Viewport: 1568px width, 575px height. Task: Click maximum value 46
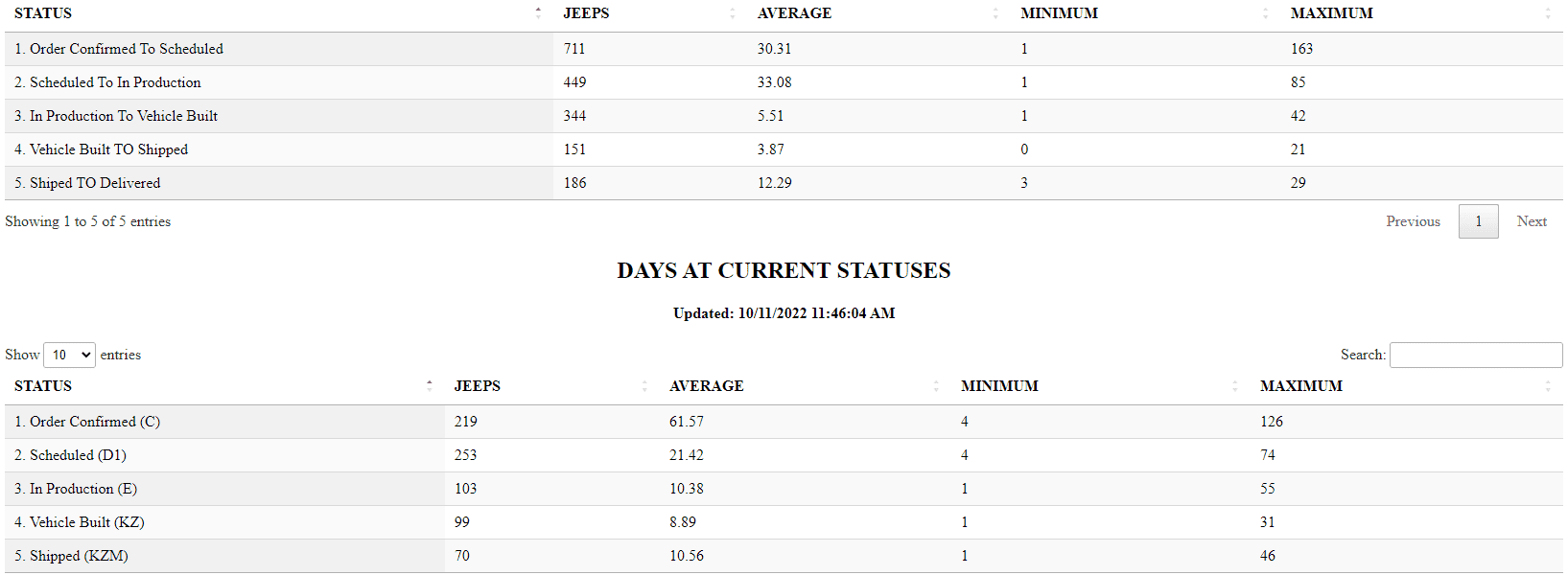click(x=1267, y=556)
